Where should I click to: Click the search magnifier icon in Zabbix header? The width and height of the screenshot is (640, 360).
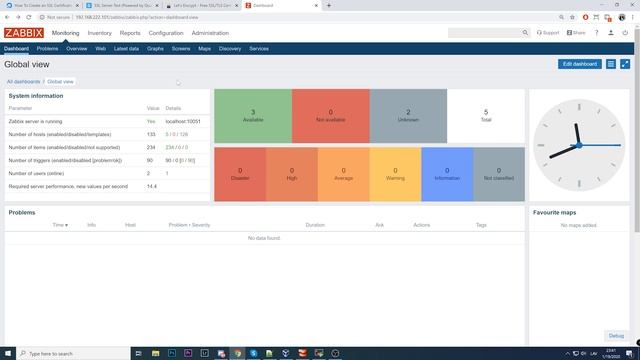click(x=525, y=33)
